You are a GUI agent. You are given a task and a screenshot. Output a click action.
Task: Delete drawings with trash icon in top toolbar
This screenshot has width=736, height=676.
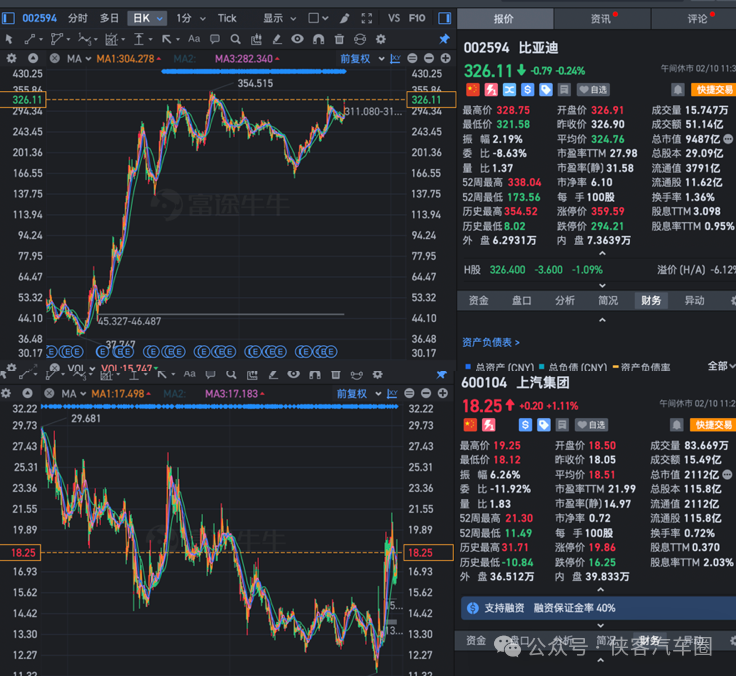pyautogui.click(x=339, y=39)
